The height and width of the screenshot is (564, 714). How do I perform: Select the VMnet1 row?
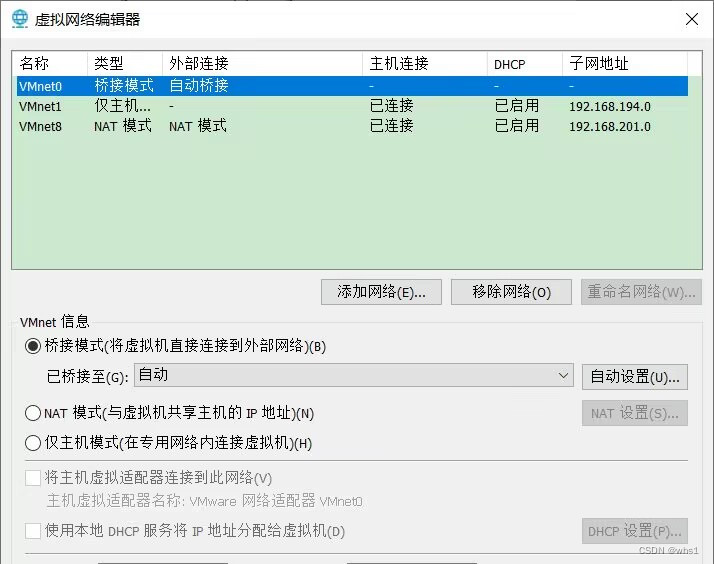(352, 106)
